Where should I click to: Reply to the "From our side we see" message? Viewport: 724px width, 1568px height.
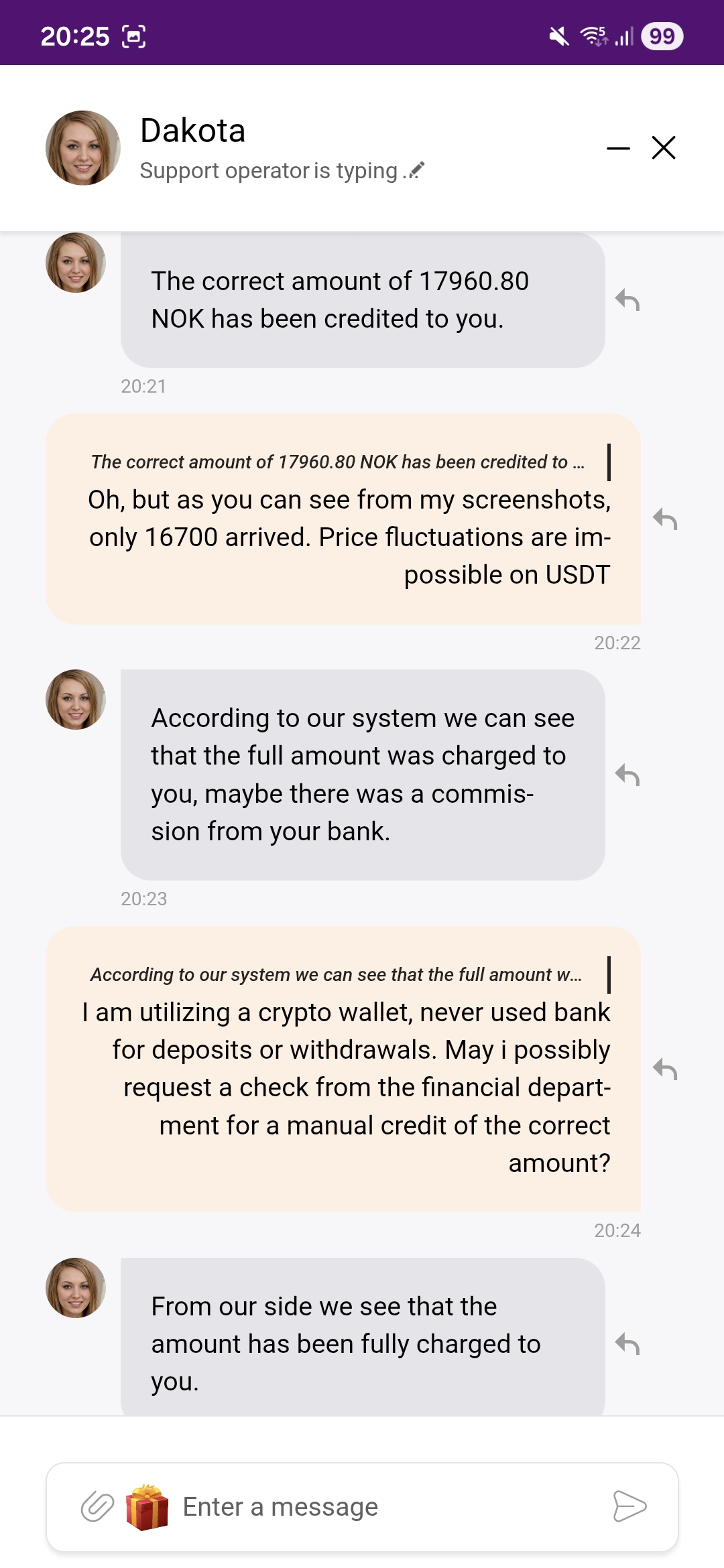[x=627, y=1344]
